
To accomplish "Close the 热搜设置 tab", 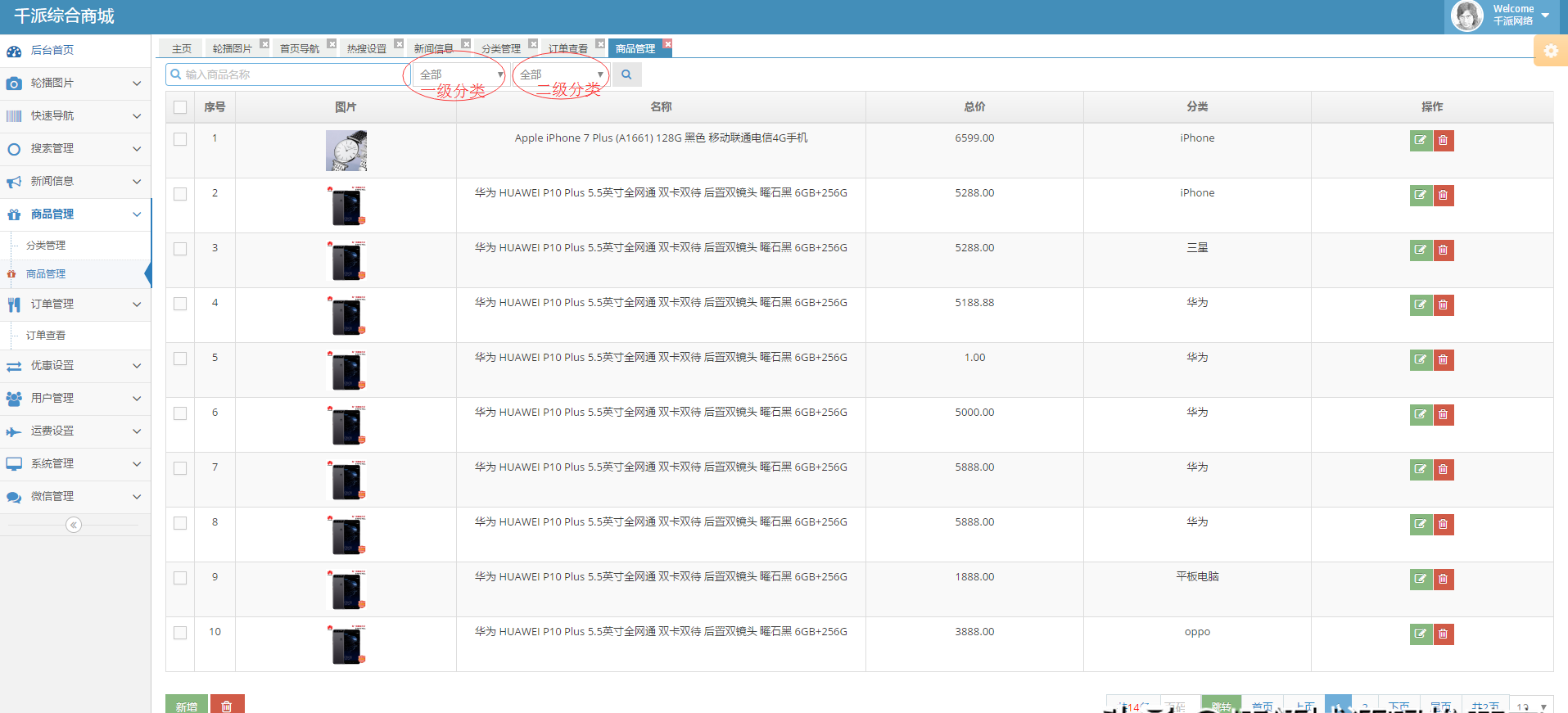I will point(399,44).
